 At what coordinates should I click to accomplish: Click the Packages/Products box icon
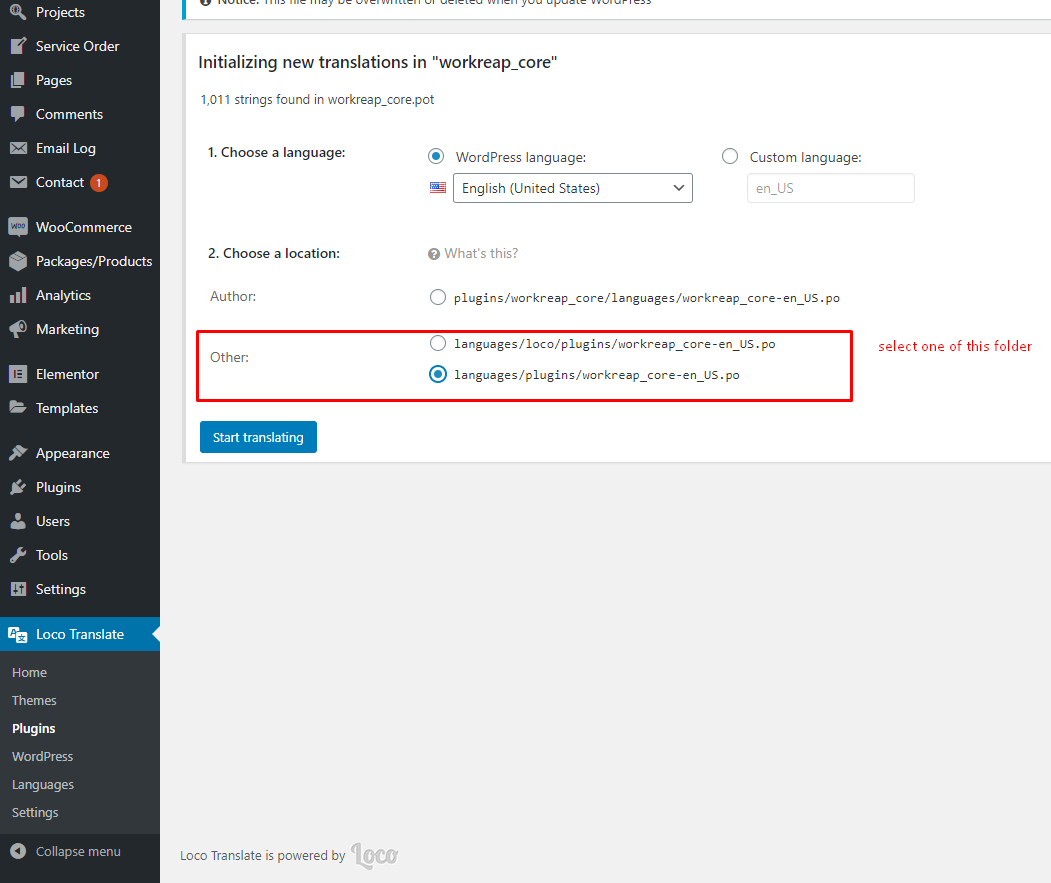[18, 261]
